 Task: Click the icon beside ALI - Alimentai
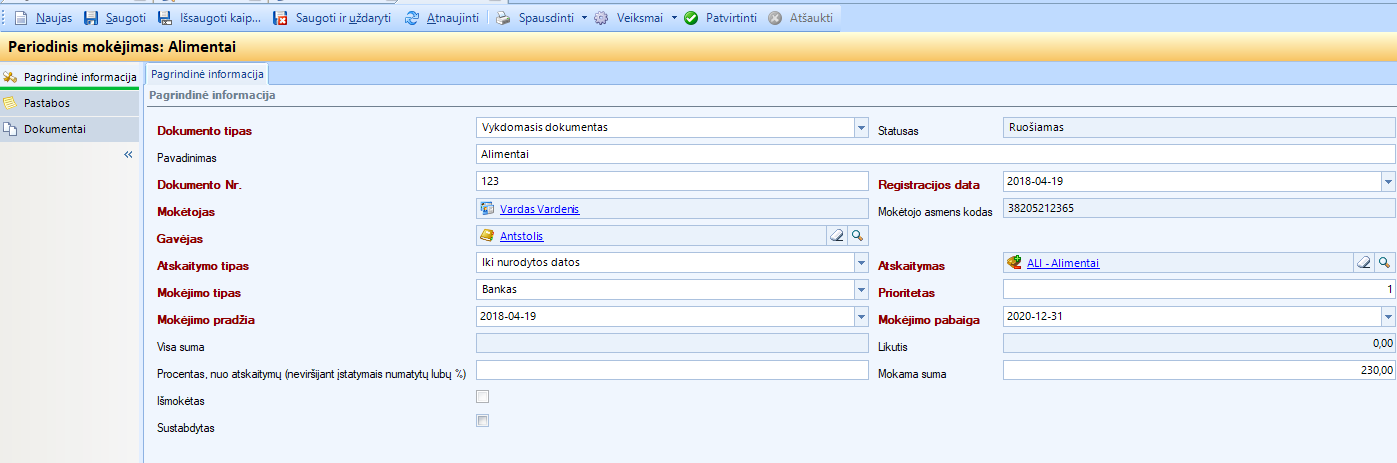coord(1014,262)
